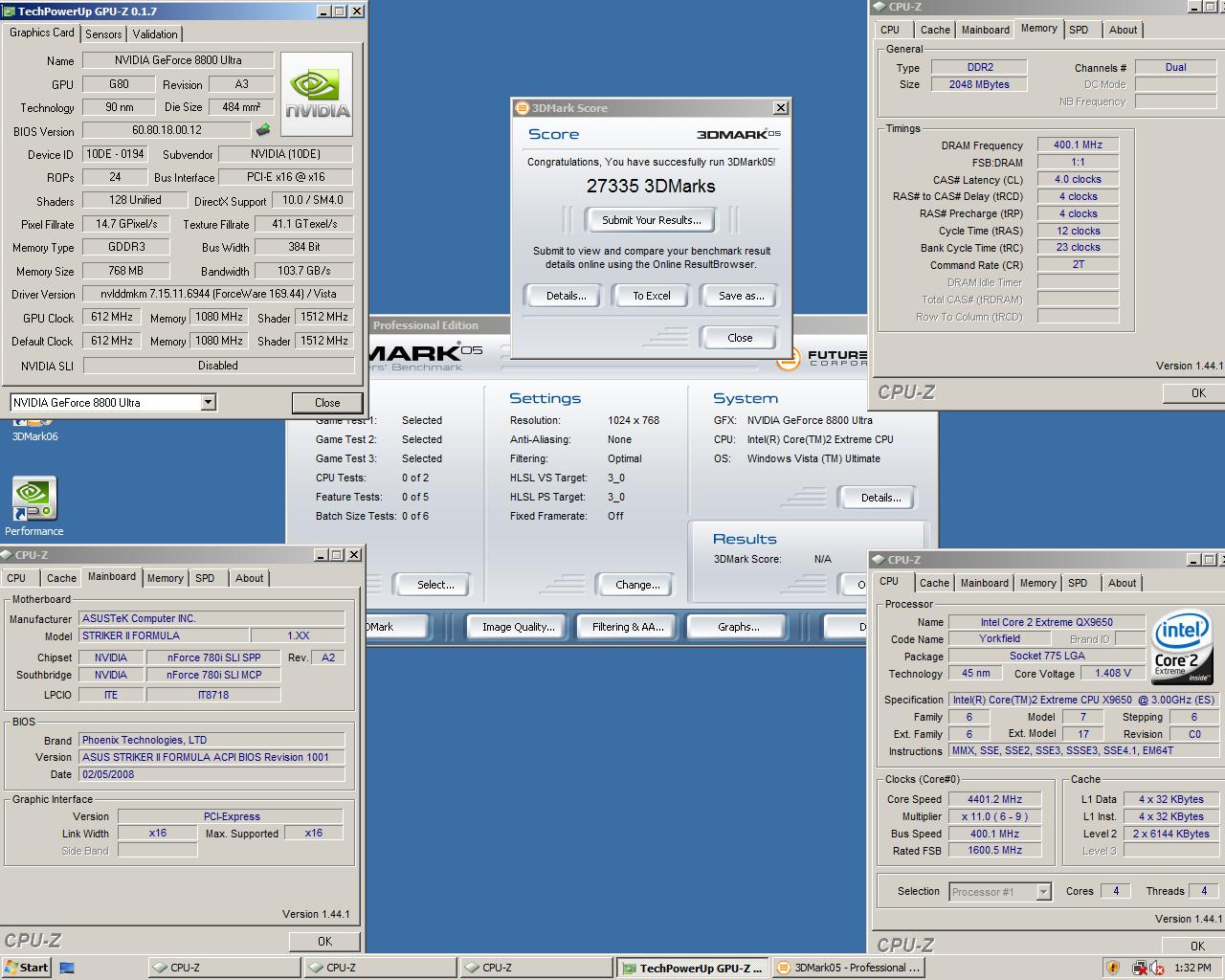Switch to the Sensors tab in GPU-Z
This screenshot has height=980, width=1225.
(103, 33)
